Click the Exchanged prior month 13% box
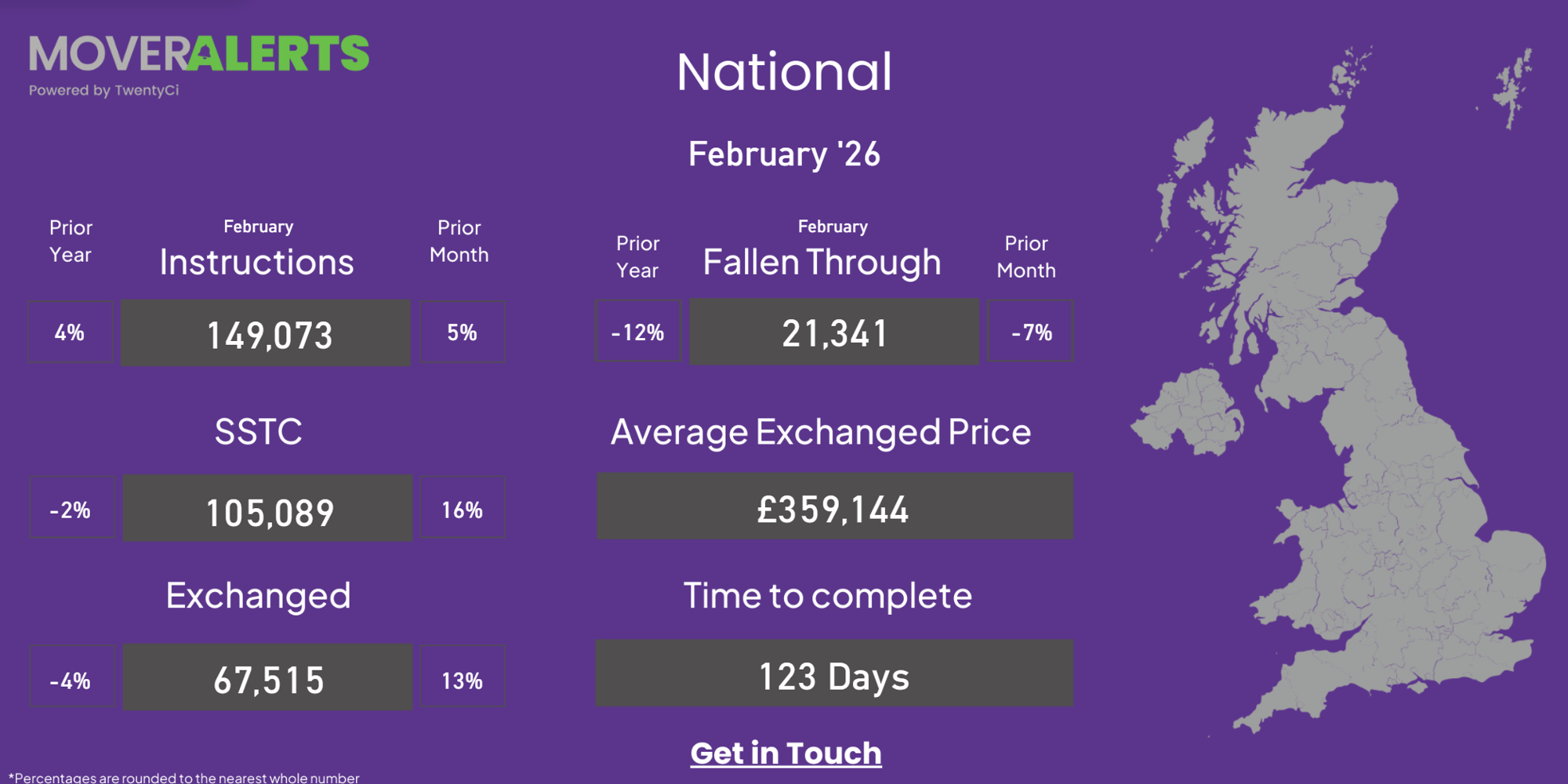This screenshot has width=1568, height=784. 463,678
